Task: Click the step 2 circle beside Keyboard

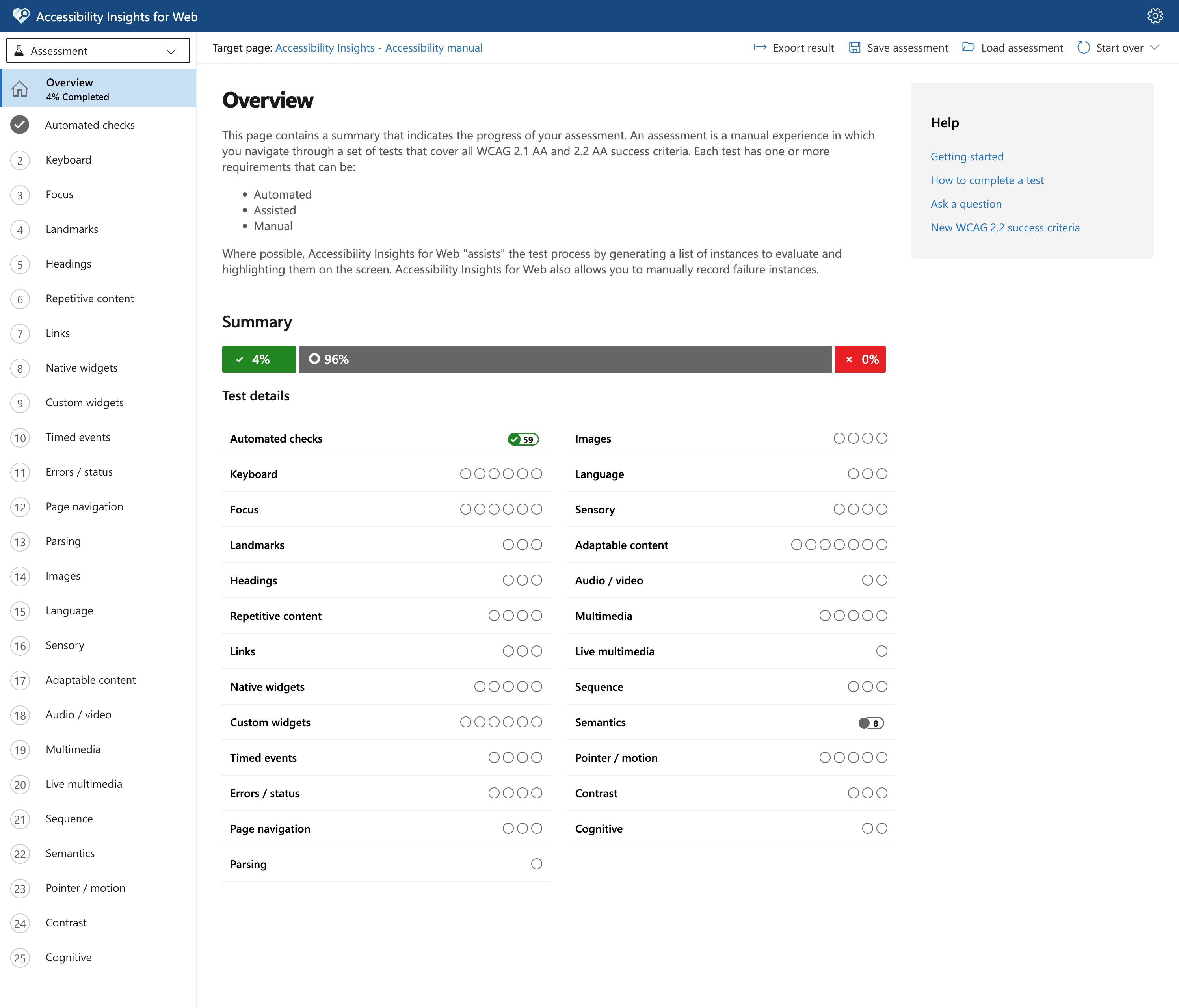Action: coord(20,160)
